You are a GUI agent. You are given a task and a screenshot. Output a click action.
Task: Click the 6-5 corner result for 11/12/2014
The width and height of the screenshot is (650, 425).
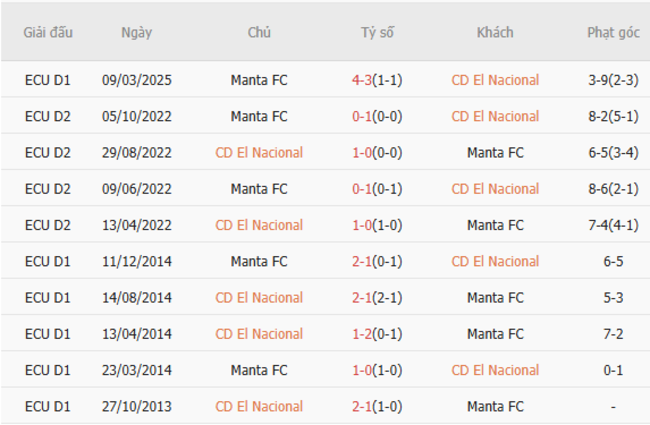(613, 261)
